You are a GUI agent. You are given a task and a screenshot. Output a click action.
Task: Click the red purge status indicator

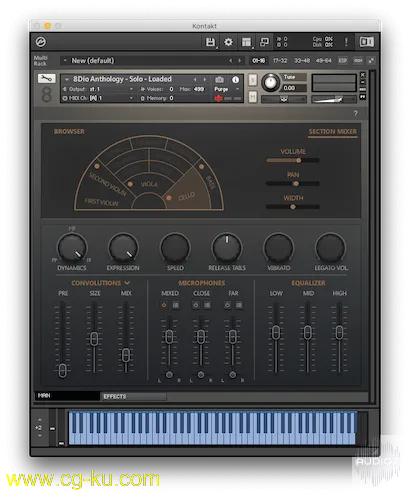[x=218, y=98]
